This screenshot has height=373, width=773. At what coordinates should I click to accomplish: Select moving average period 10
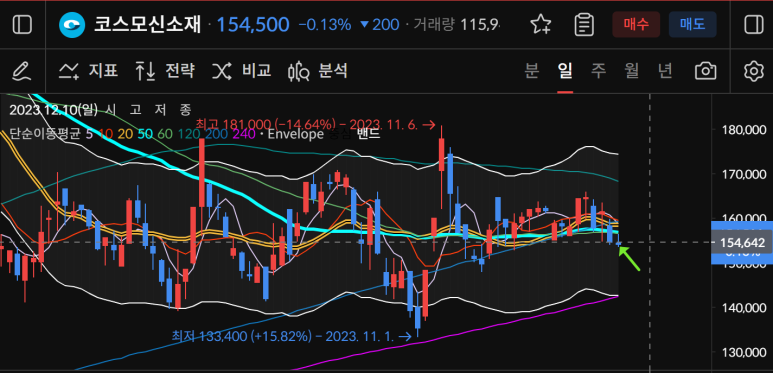coord(105,134)
